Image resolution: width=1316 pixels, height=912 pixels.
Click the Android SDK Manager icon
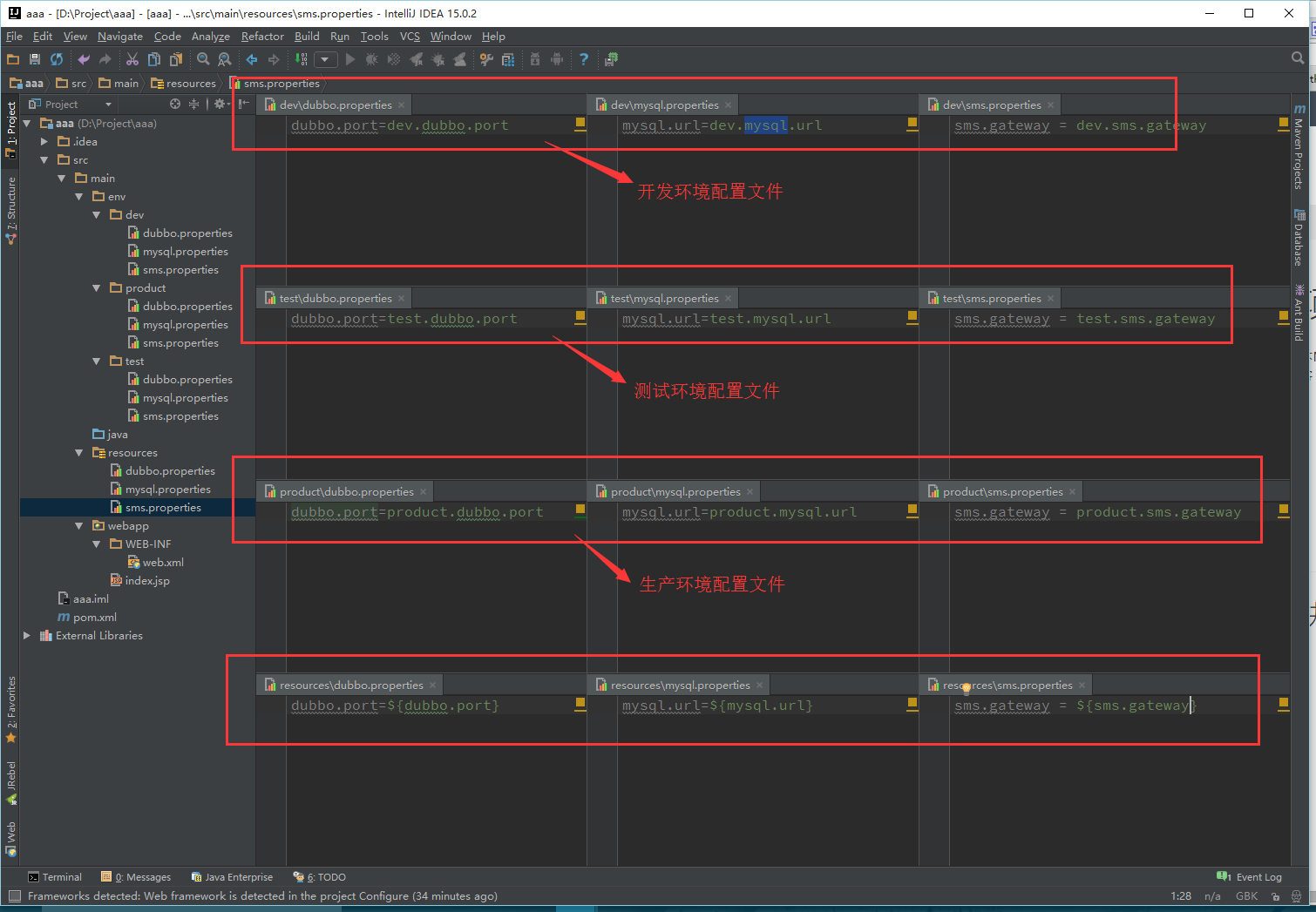pos(535,59)
